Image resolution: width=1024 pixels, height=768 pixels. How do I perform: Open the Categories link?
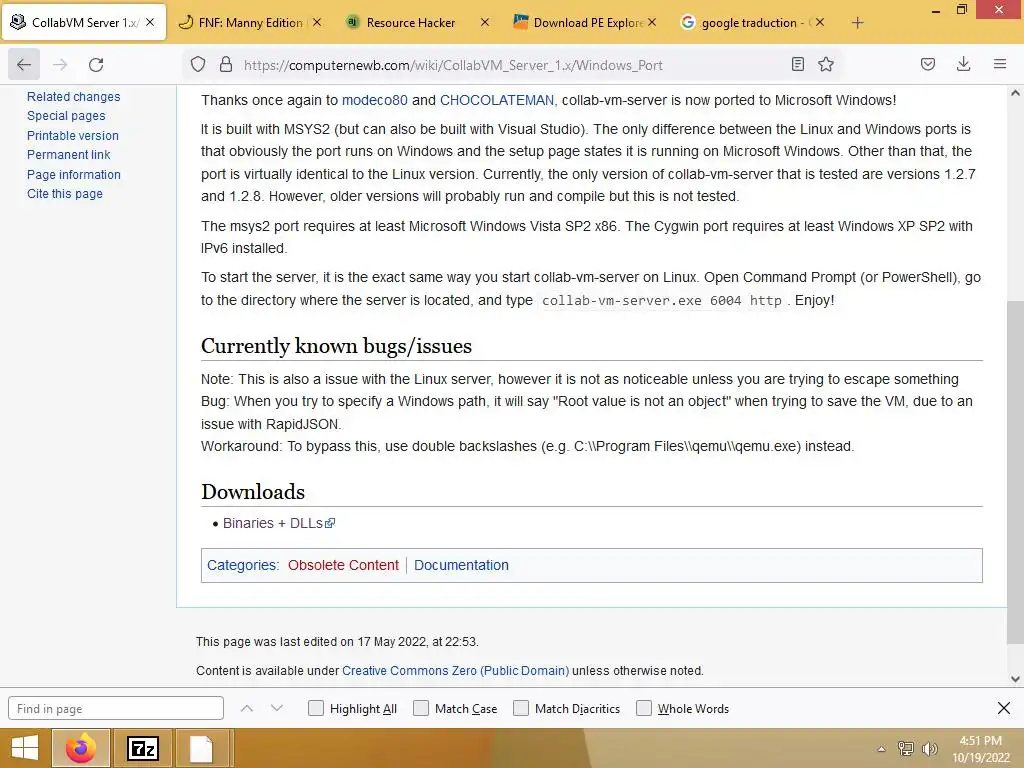pyautogui.click(x=242, y=565)
